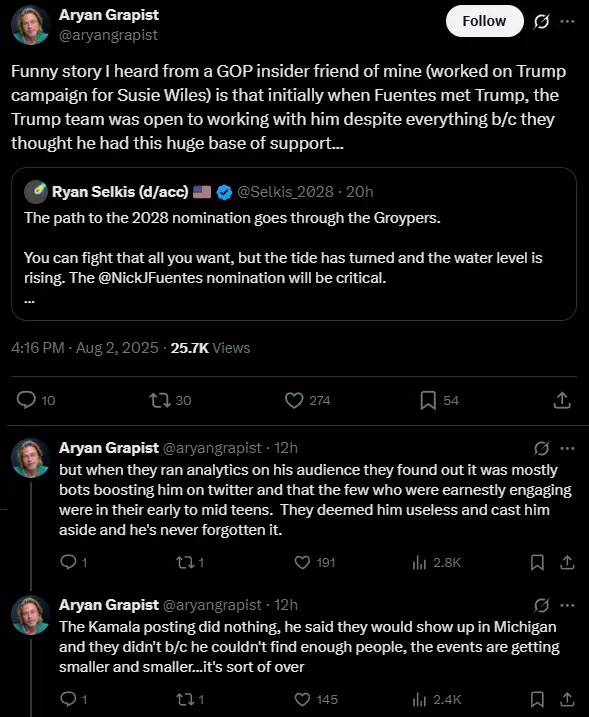The height and width of the screenshot is (717, 589).
Task: Bookmark the reply about bots boosting
Action: [x=537, y=562]
